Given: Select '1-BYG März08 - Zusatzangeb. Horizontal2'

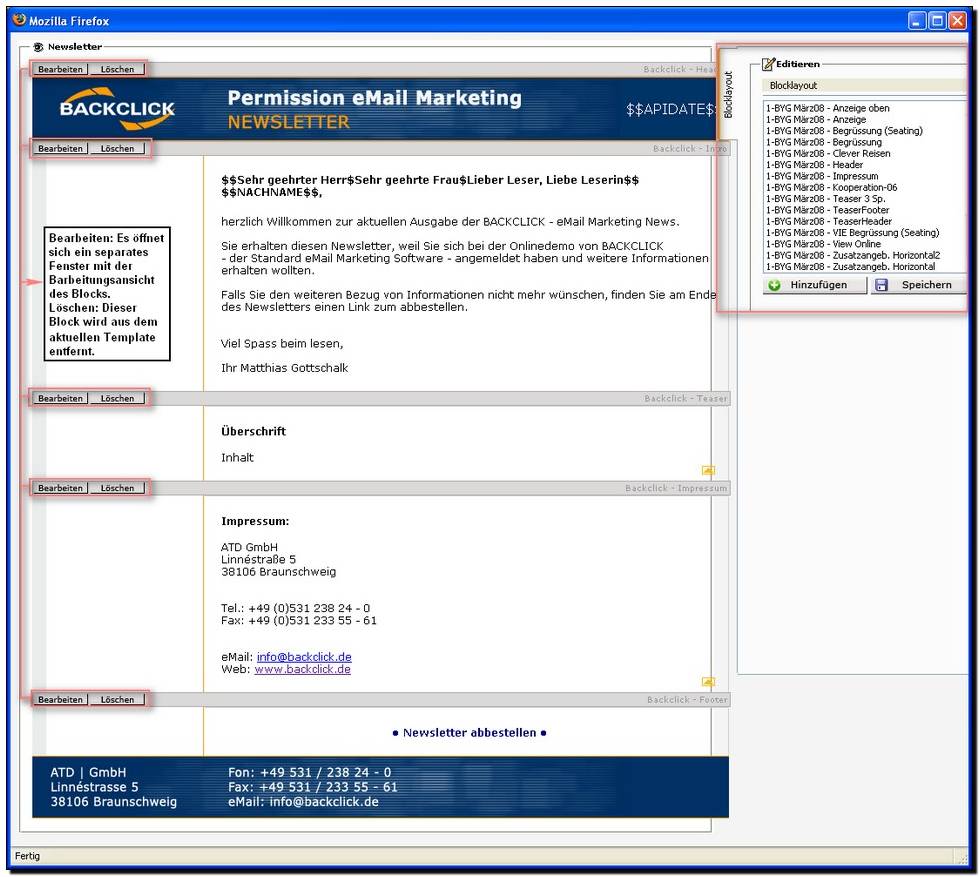Looking at the screenshot, I should [x=853, y=255].
